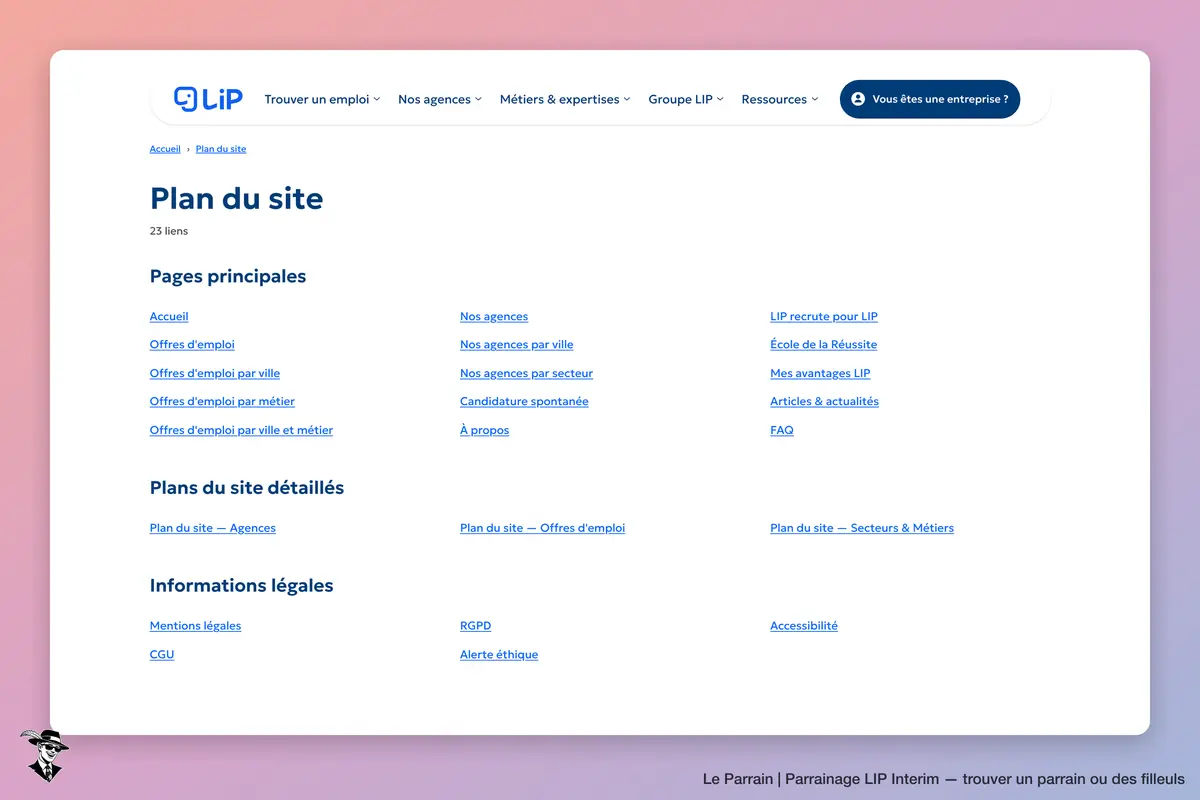The width and height of the screenshot is (1200, 800).
Task: Open Offres d'emploi par métier
Action: pos(222,401)
